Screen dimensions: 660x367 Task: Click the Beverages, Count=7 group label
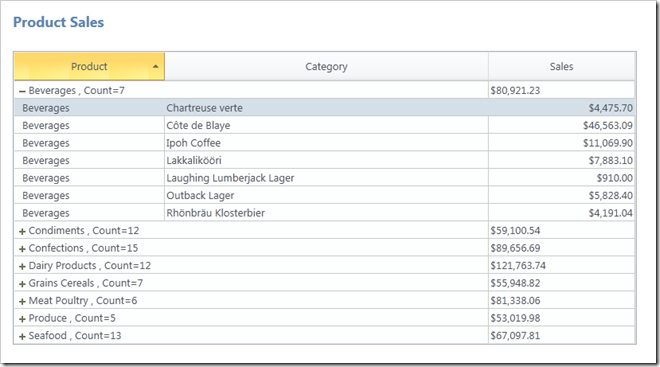[x=77, y=90]
